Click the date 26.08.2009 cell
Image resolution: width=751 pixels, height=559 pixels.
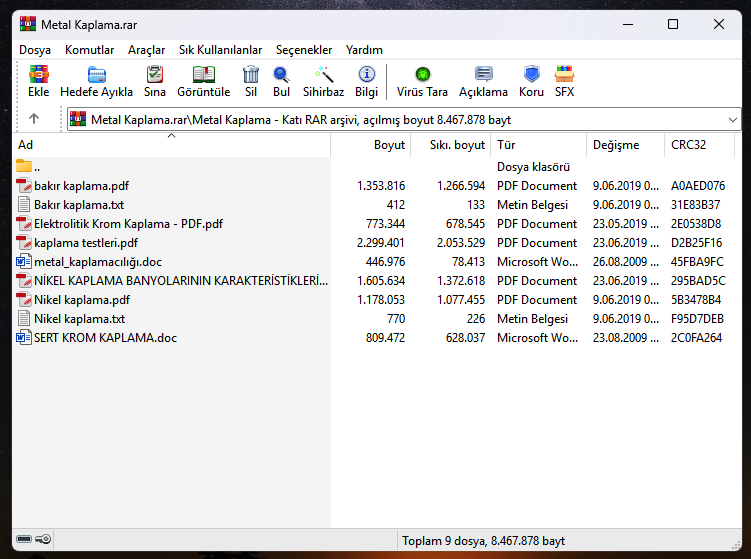(626, 262)
